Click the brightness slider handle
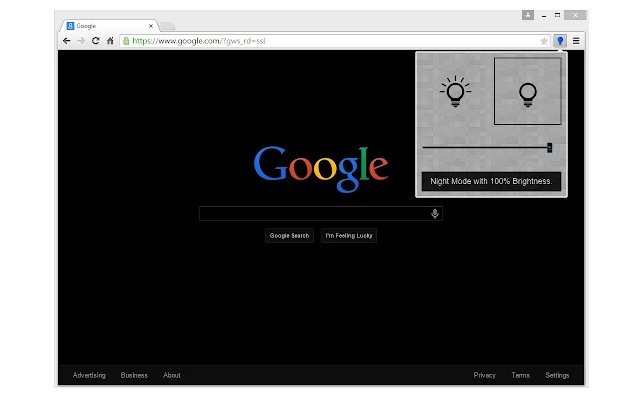Viewport: 640px width, 400px height. point(549,147)
